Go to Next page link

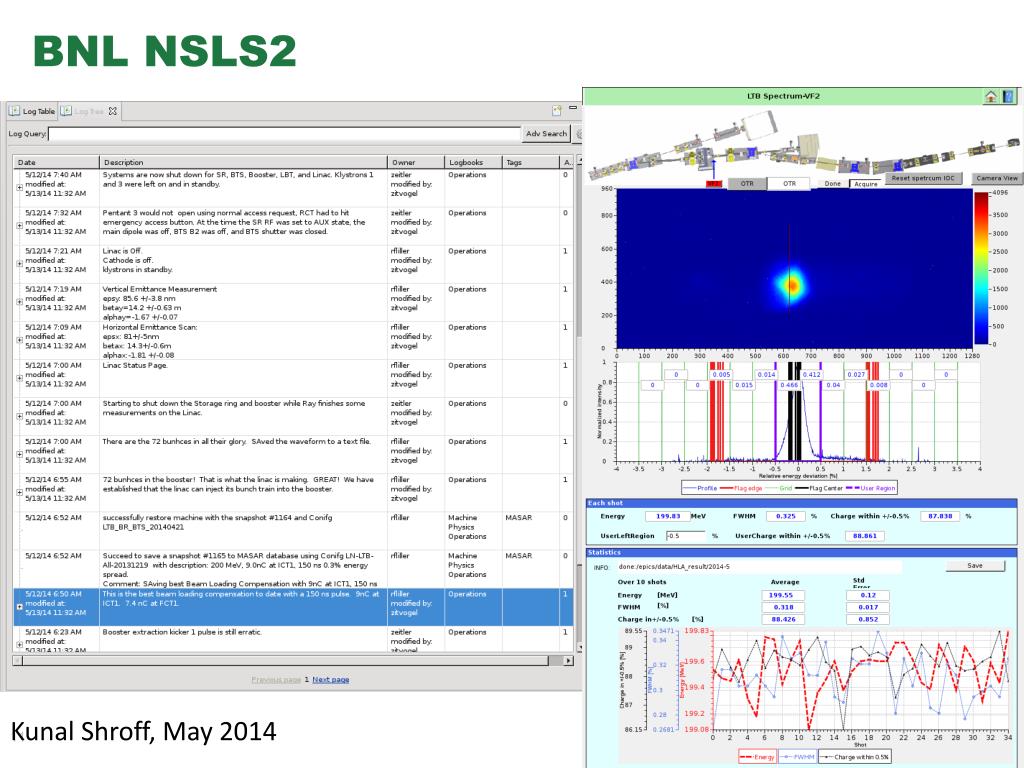click(x=330, y=680)
